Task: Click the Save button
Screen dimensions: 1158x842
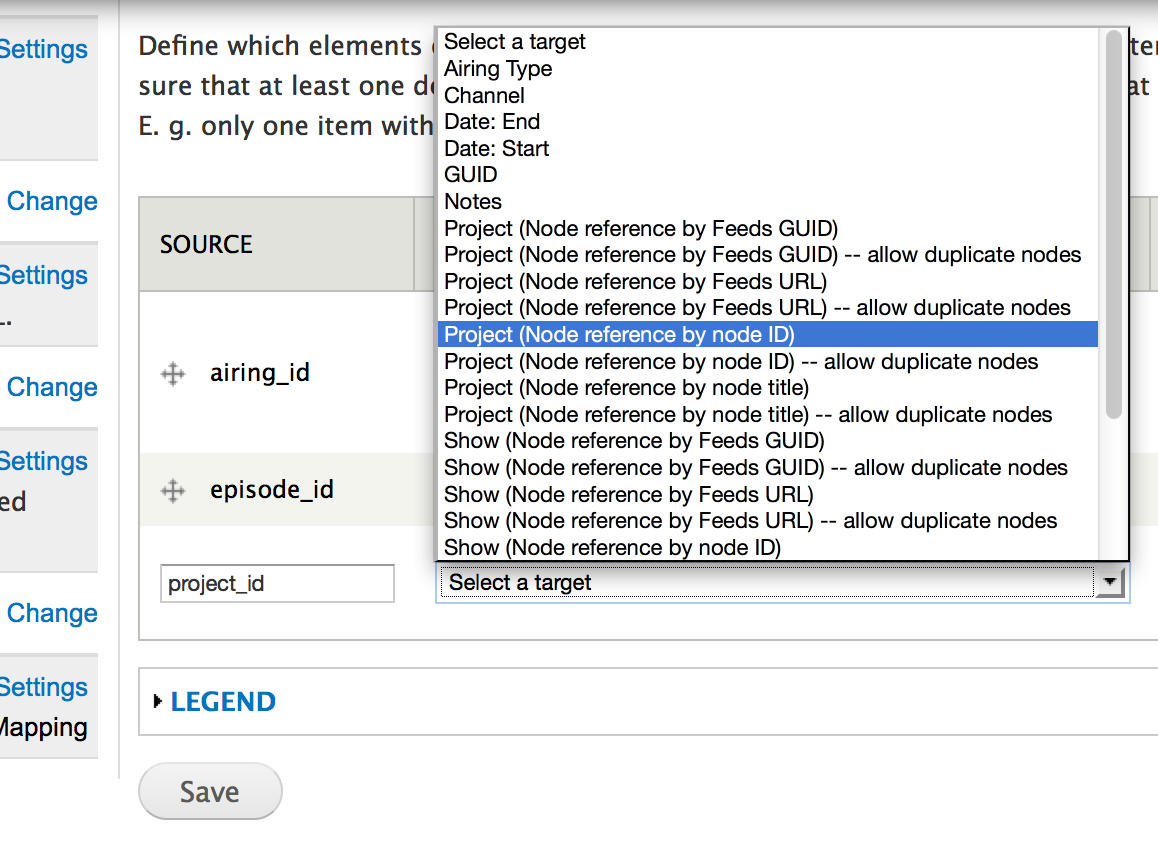Action: pos(210,792)
